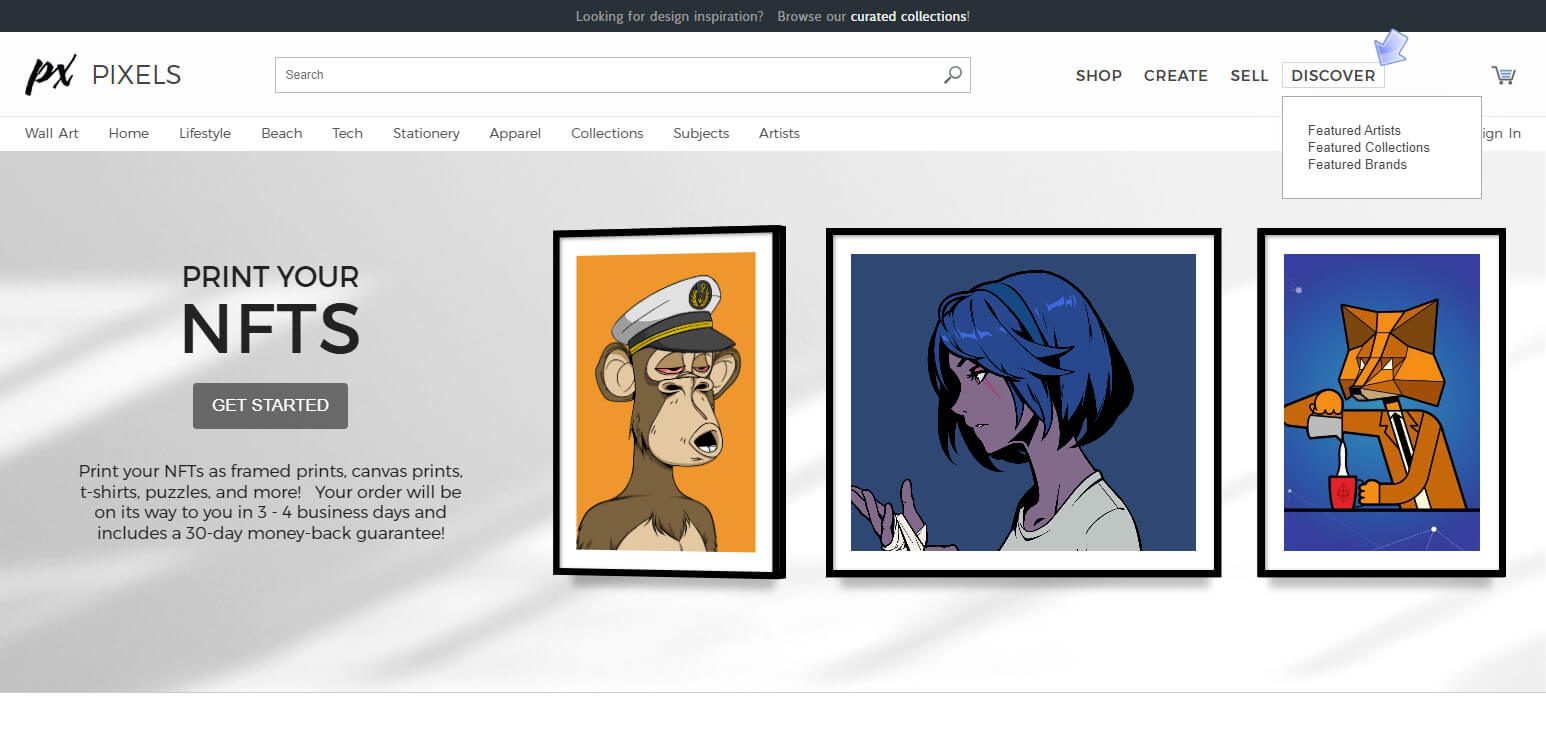
Task: Click the GET STARTED button
Action: (270, 405)
